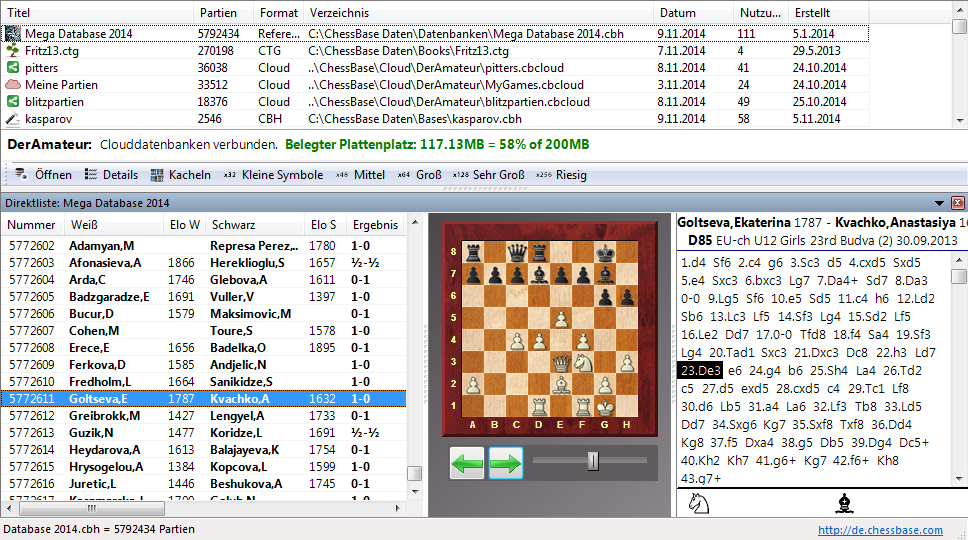Click the bishop icon below the notation
The image size is (968, 540).
[844, 503]
